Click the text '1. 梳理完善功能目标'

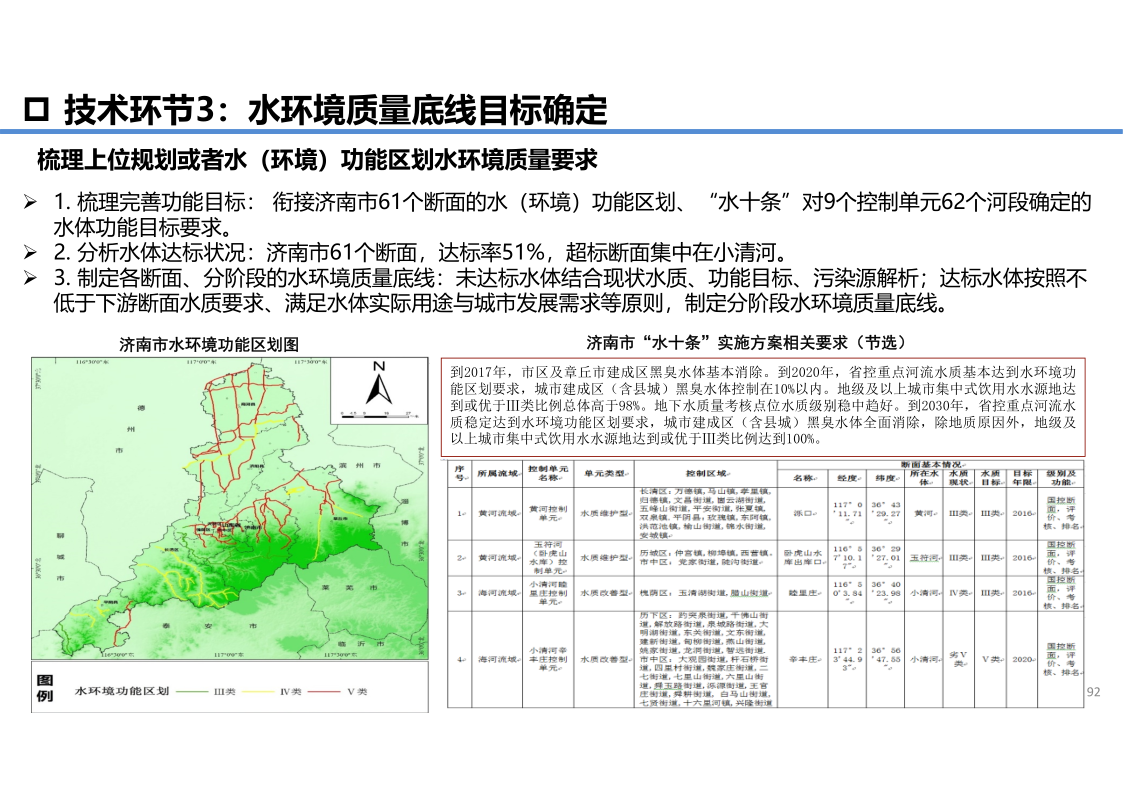point(149,202)
